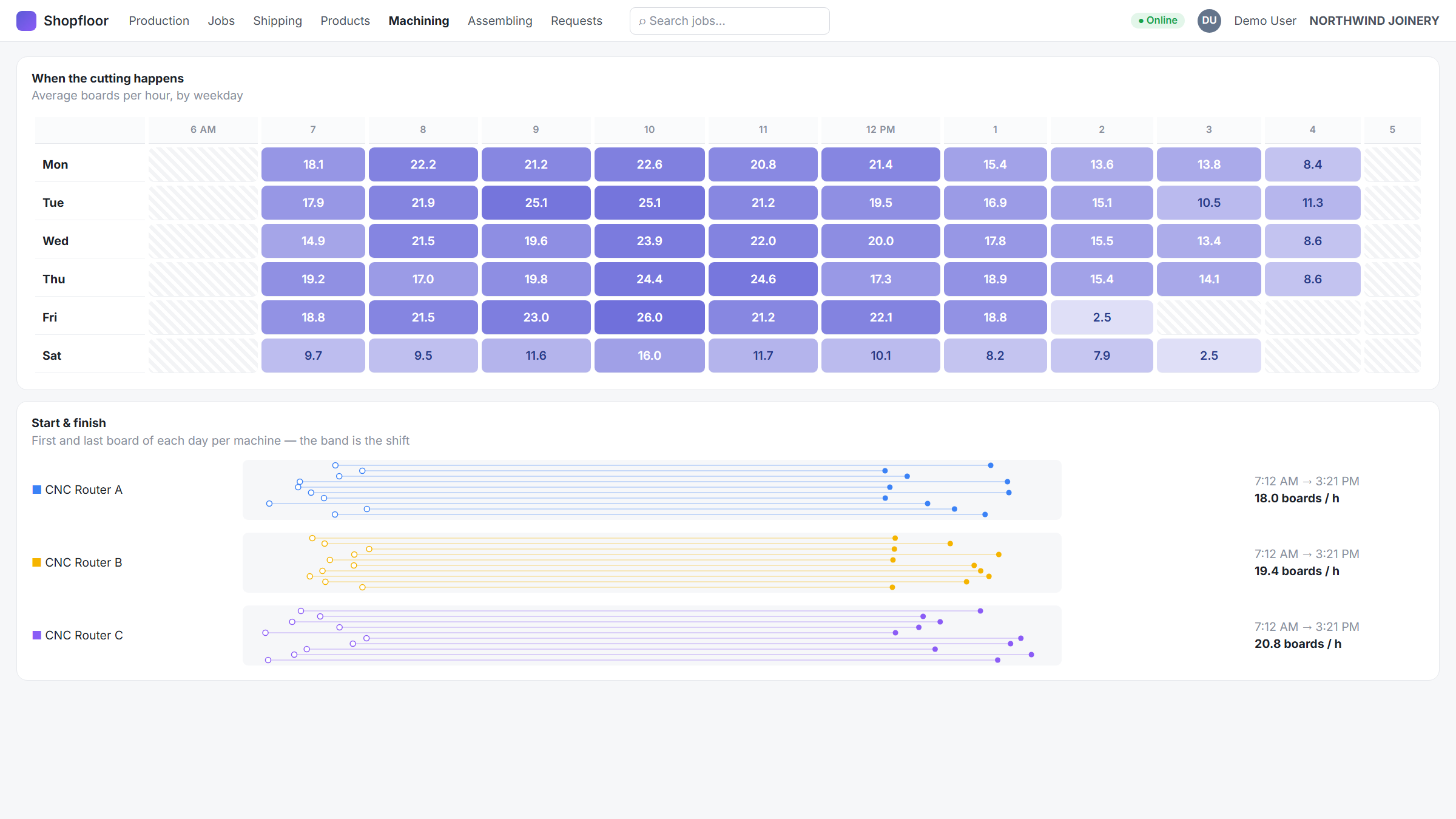Open the Requests page

[576, 21]
